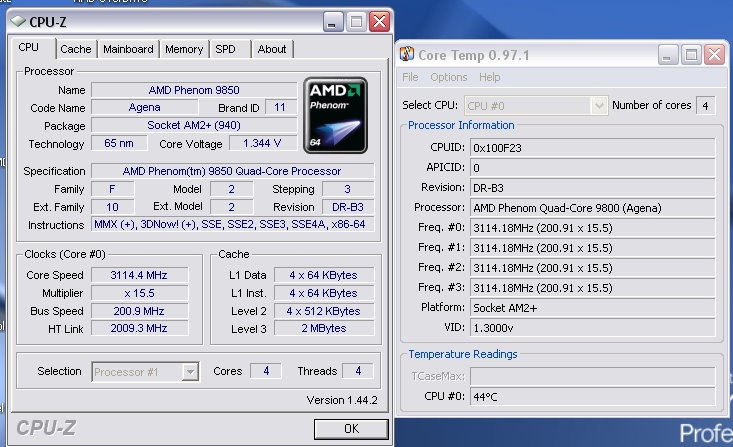Viewport: 733px width, 447px height.
Task: Click the VID 1.3000v field
Action: click(x=592, y=328)
